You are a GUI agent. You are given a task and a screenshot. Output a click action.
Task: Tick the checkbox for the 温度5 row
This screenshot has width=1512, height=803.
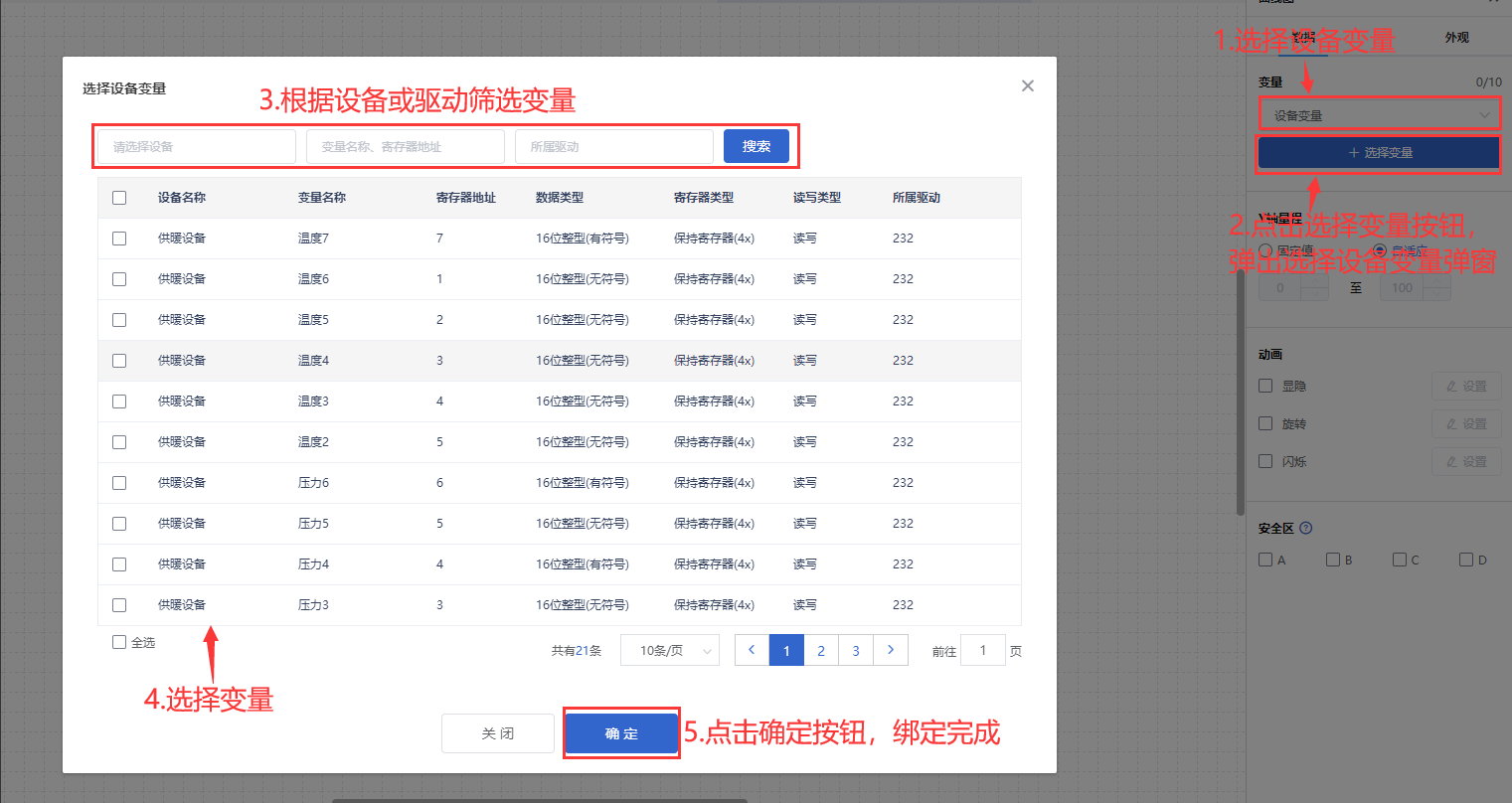119,320
